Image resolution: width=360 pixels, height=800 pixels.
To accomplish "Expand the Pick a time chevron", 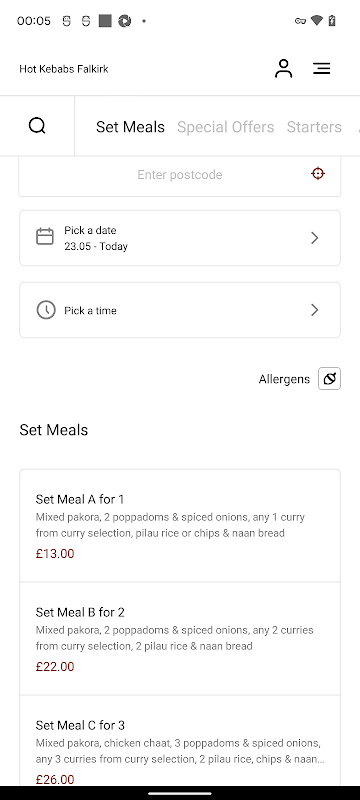I will (x=315, y=310).
